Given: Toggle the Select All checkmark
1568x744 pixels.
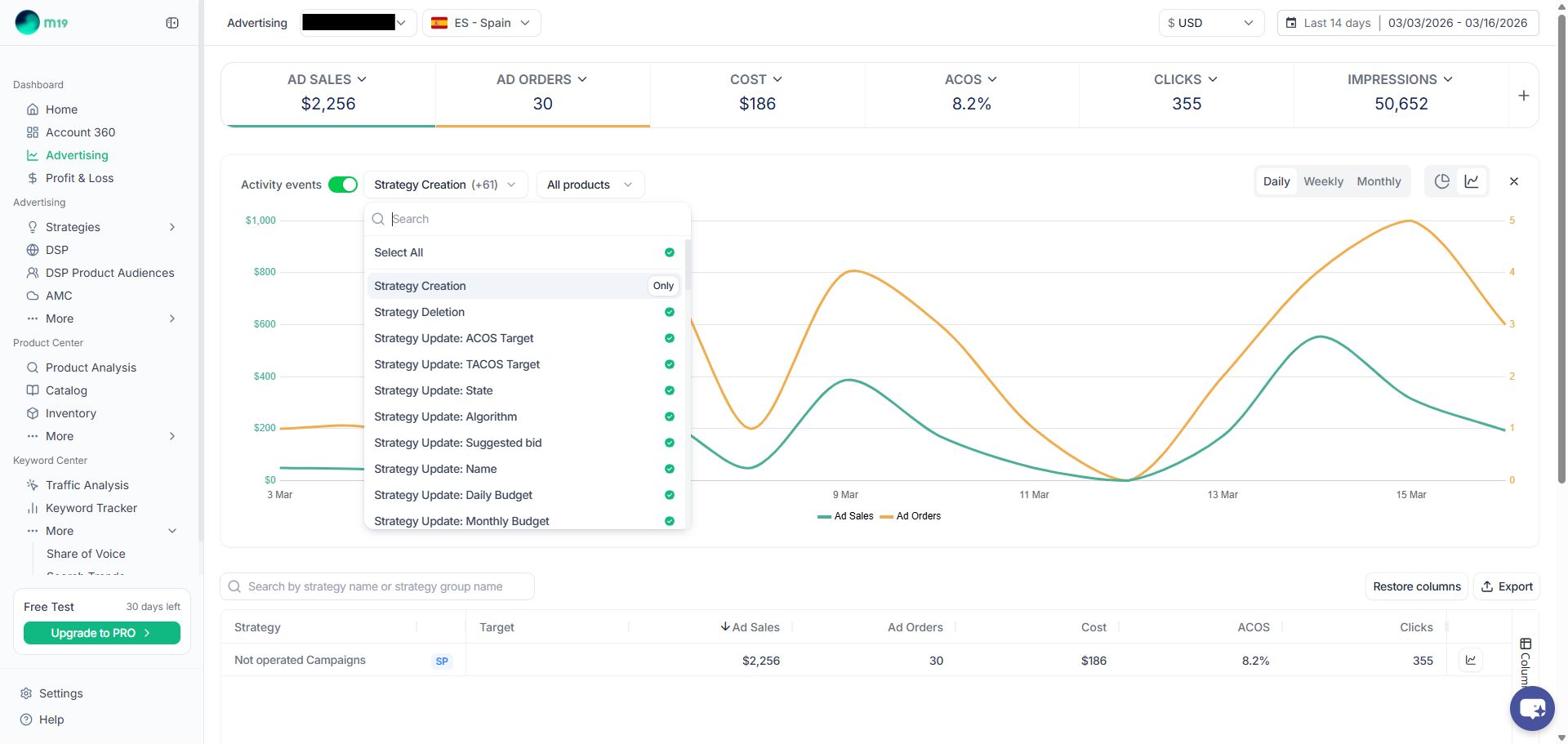Looking at the screenshot, I should 669,252.
